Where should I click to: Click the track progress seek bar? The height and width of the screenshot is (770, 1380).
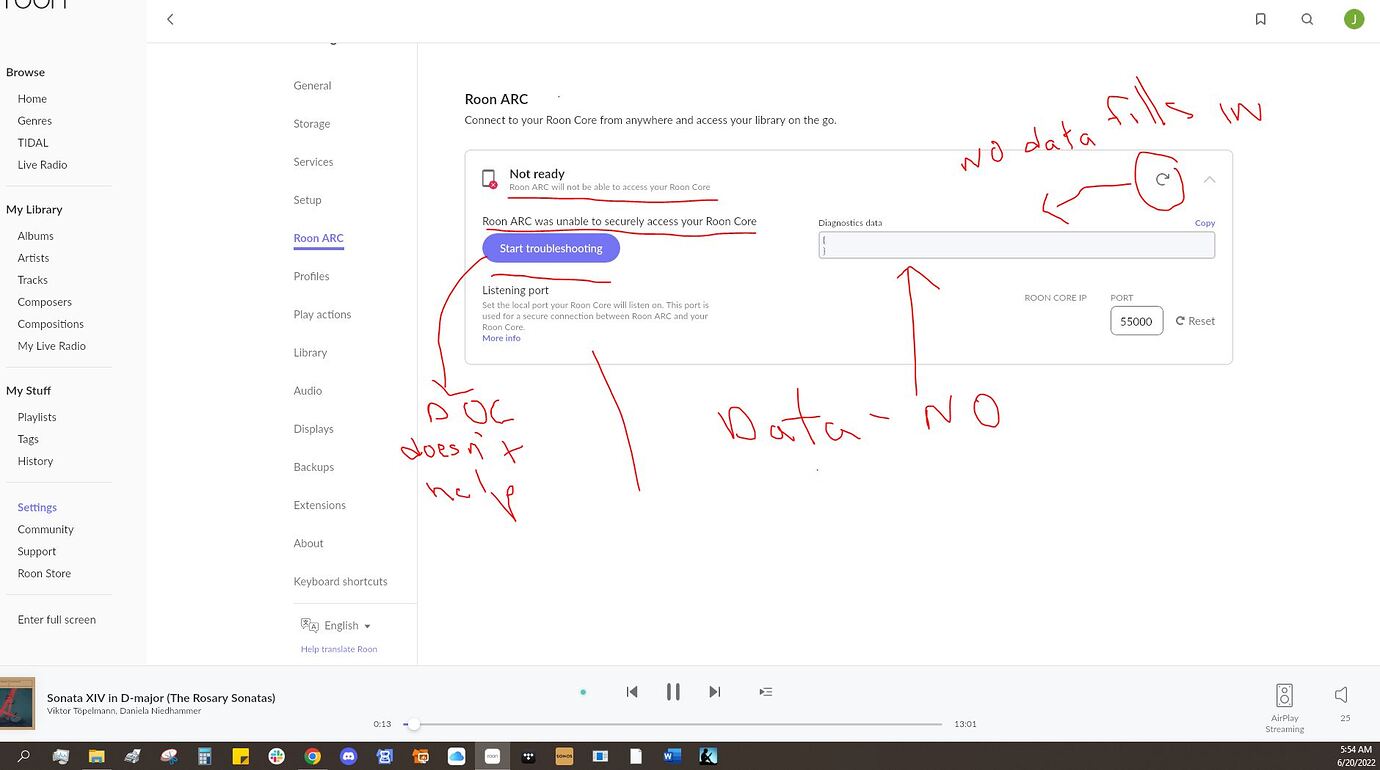pyautogui.click(x=675, y=724)
